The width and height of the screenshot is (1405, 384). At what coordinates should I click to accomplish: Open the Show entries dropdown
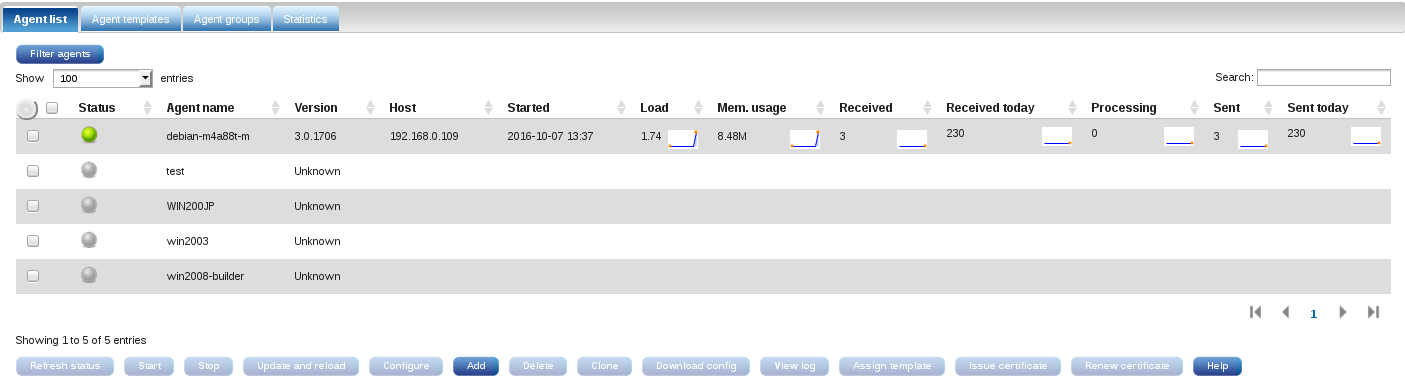102,77
